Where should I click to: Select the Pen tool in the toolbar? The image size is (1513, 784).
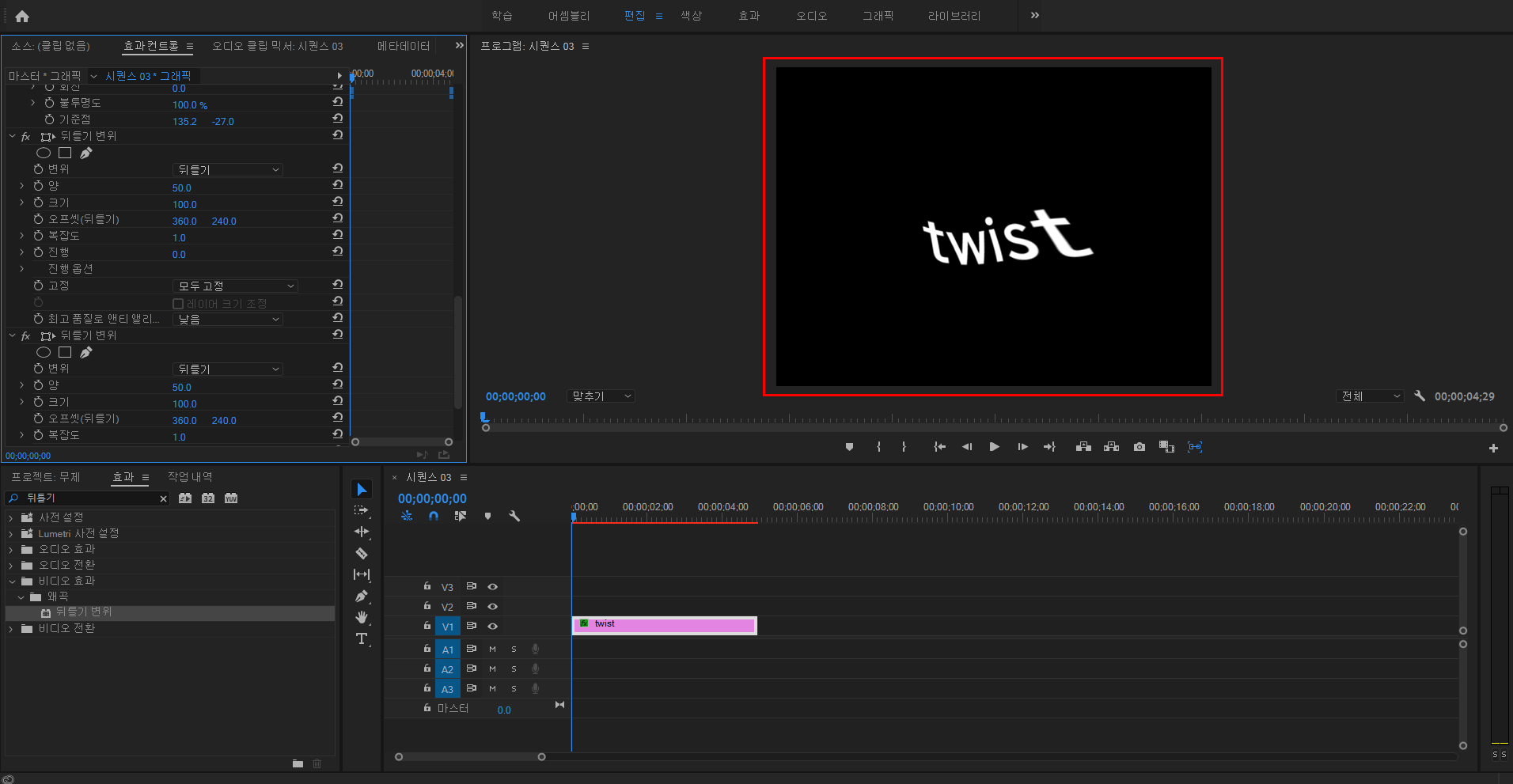362,596
